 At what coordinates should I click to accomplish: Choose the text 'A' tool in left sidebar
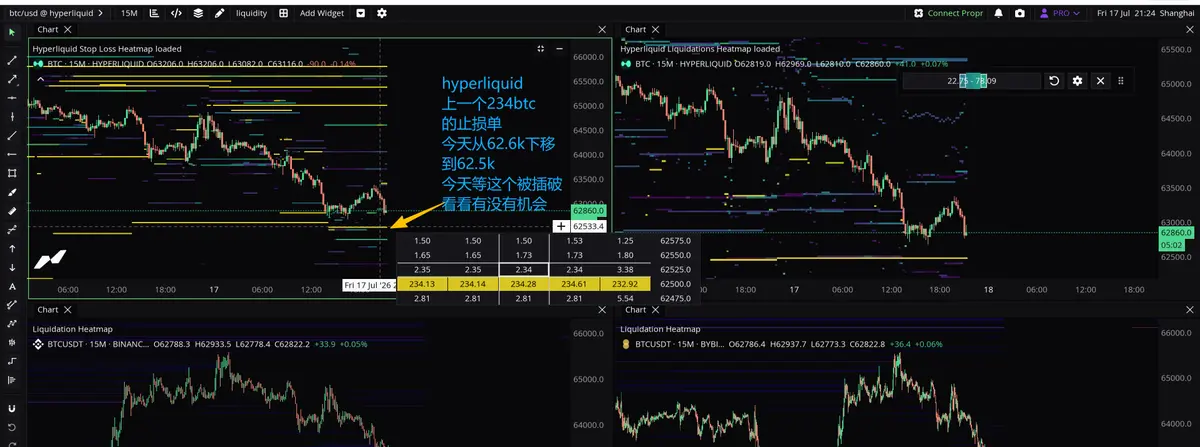tap(12, 287)
